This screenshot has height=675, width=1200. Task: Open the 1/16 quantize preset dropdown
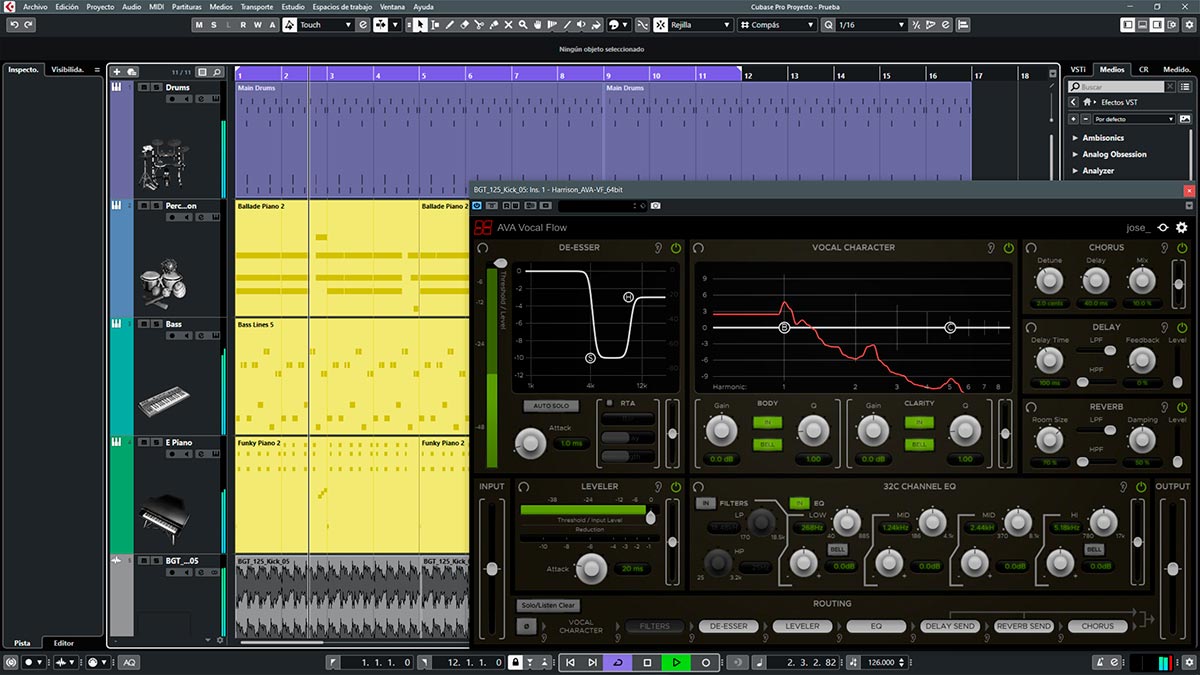[x=871, y=24]
